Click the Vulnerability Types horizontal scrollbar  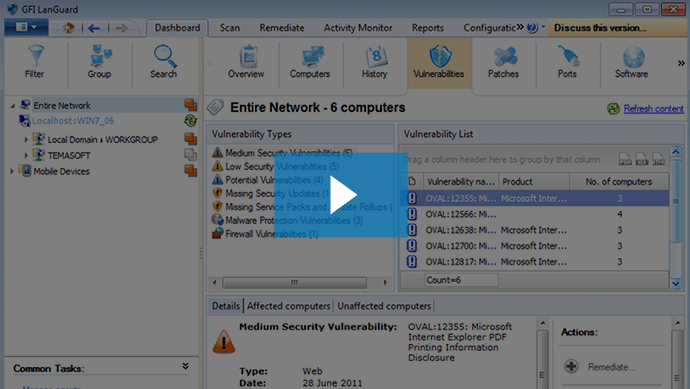point(294,283)
